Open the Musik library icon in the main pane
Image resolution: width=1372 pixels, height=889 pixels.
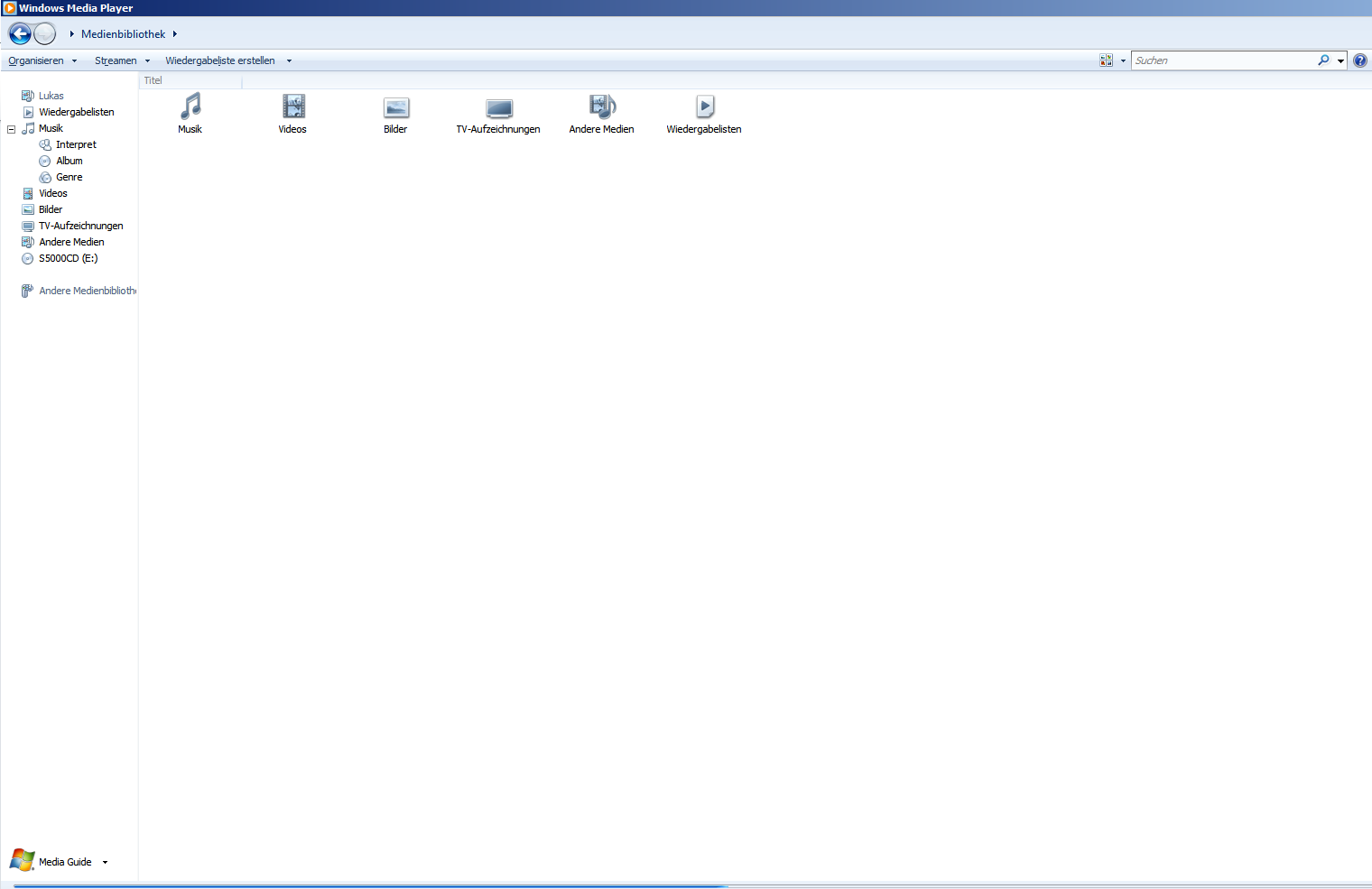(x=190, y=106)
